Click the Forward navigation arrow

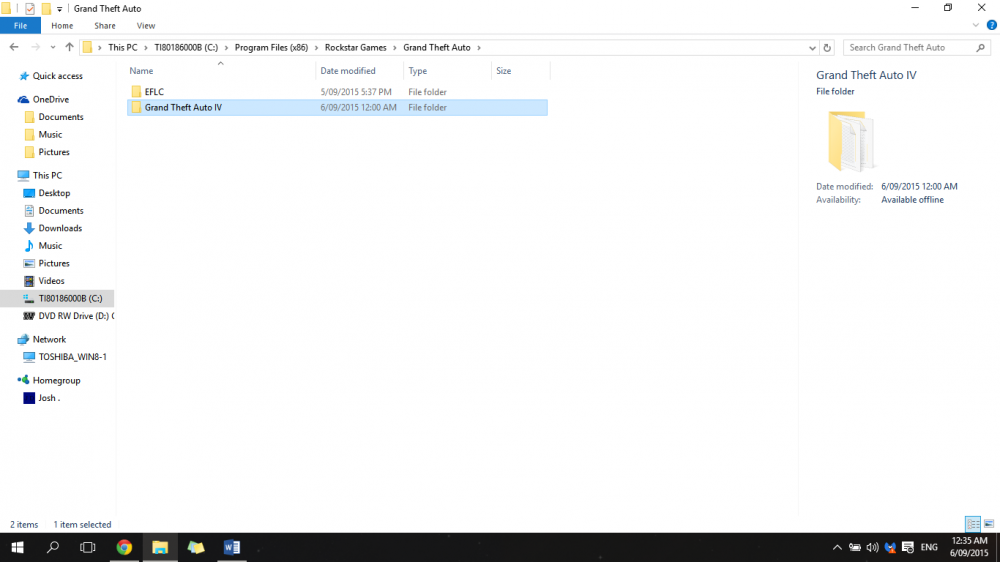click(36, 47)
